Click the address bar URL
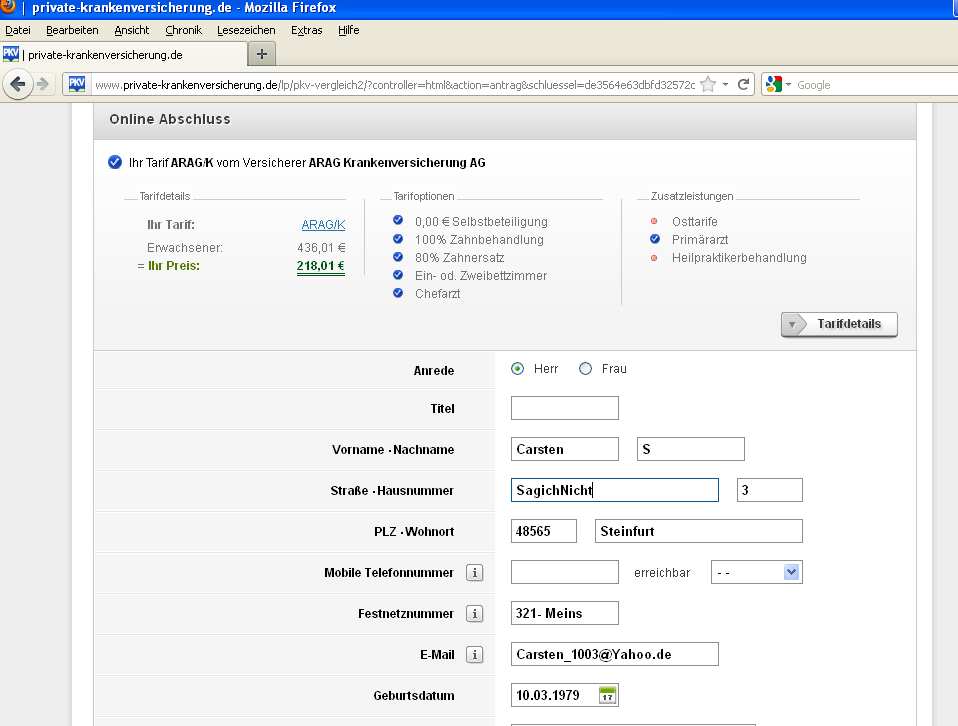This screenshot has width=958, height=726. pos(395,85)
